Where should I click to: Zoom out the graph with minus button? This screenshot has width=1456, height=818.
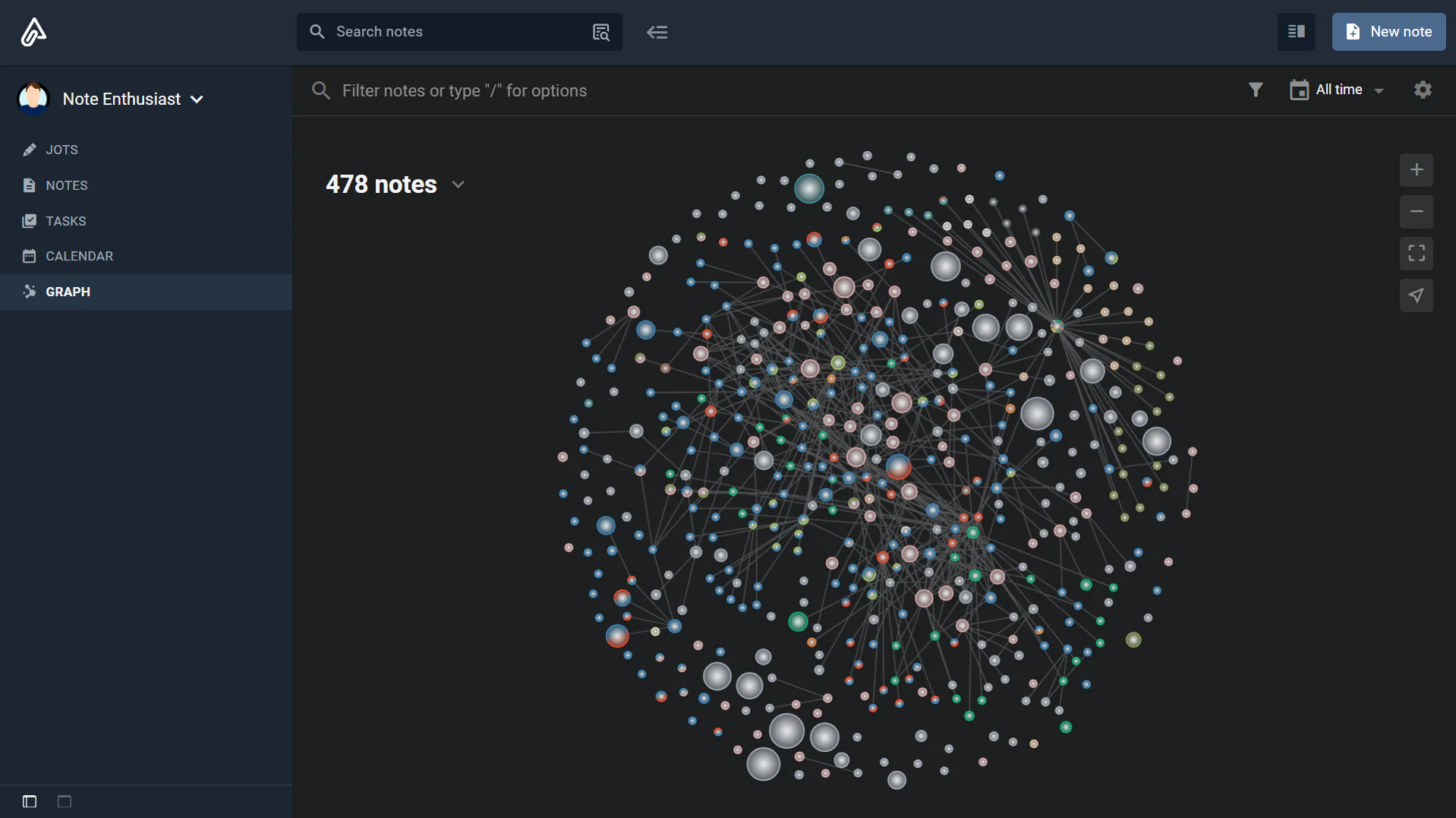1417,211
